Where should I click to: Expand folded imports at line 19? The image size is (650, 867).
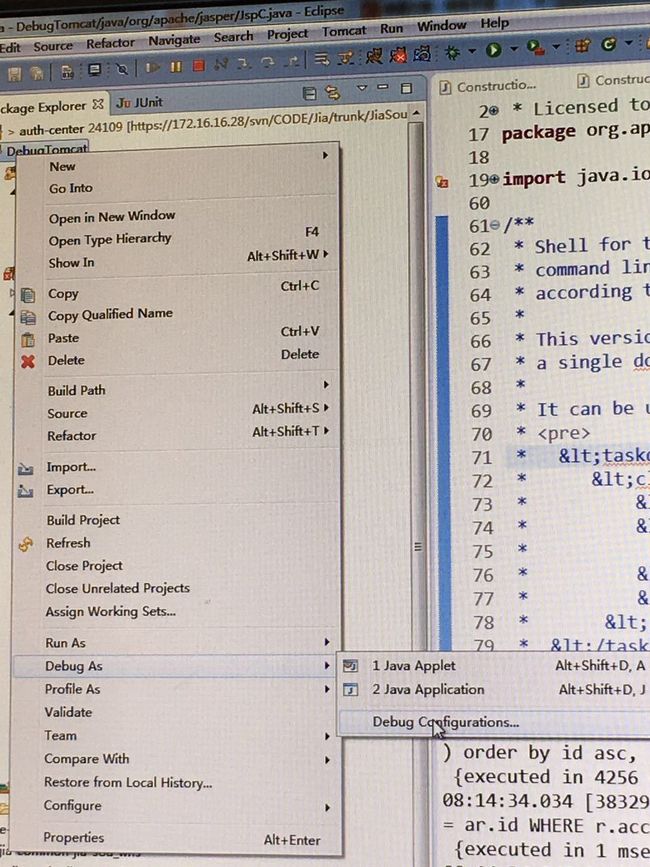pyautogui.click(x=494, y=179)
